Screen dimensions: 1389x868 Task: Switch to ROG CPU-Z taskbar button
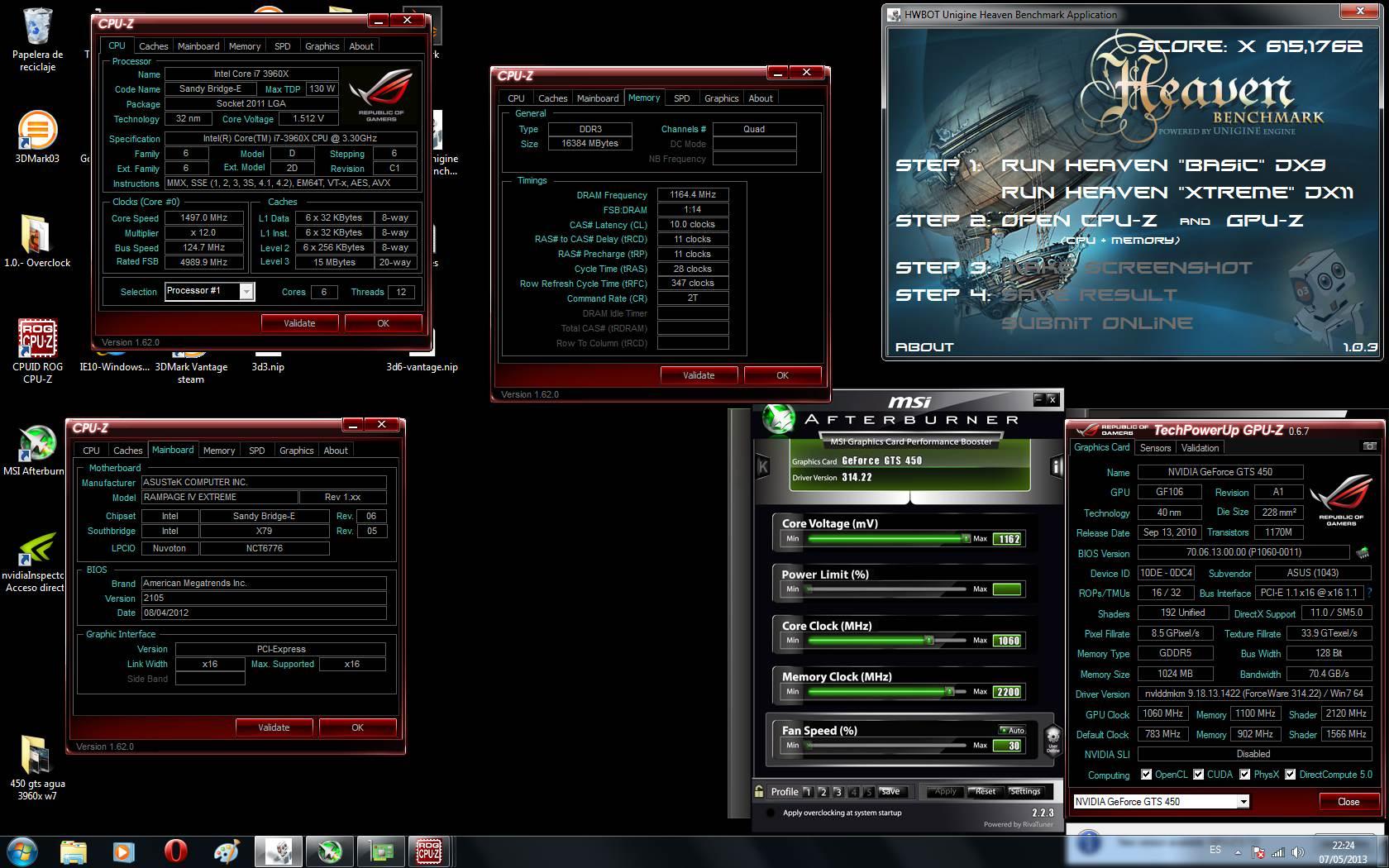coord(429,851)
